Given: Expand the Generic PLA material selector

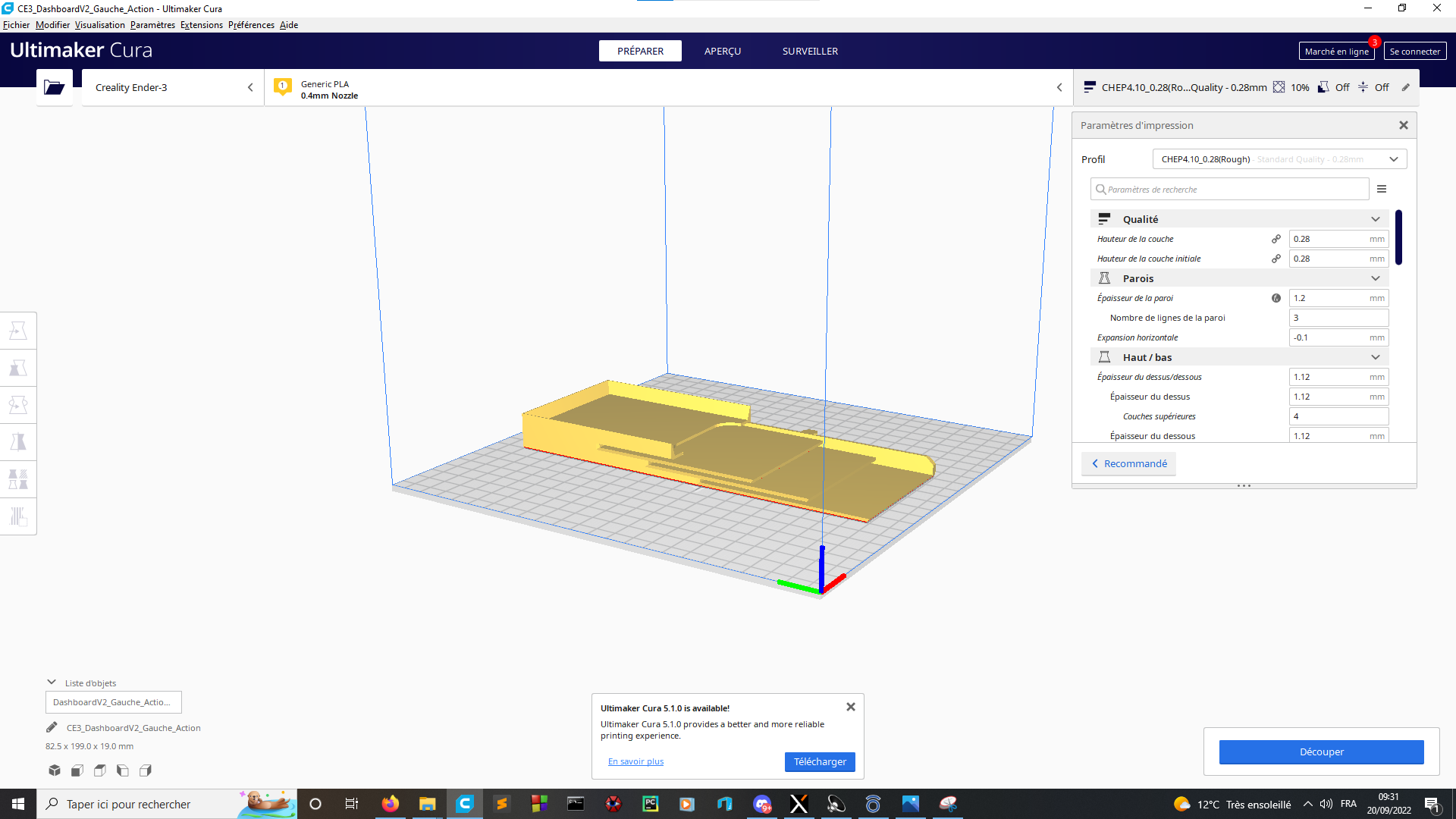Looking at the screenshot, I should (669, 87).
